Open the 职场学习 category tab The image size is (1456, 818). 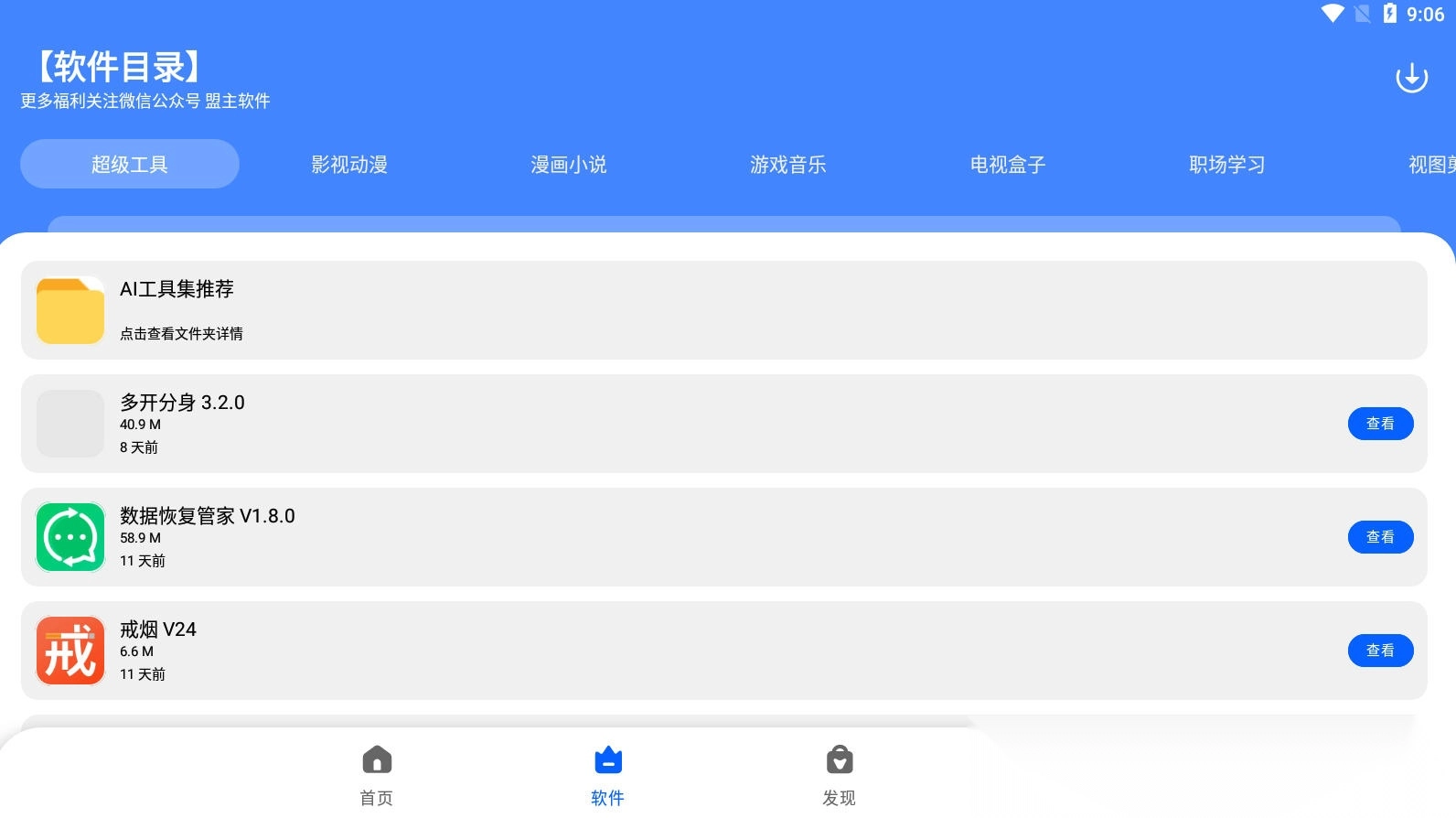click(1227, 165)
